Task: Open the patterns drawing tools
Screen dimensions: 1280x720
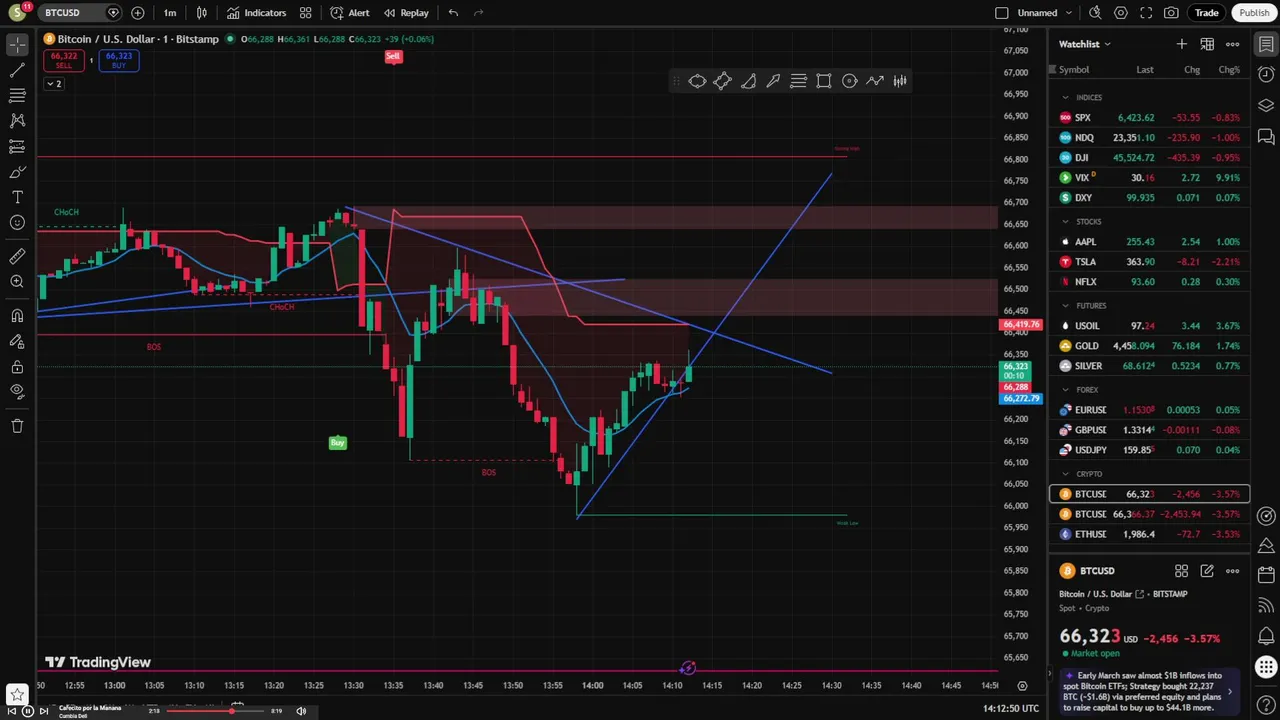Action: [17, 120]
